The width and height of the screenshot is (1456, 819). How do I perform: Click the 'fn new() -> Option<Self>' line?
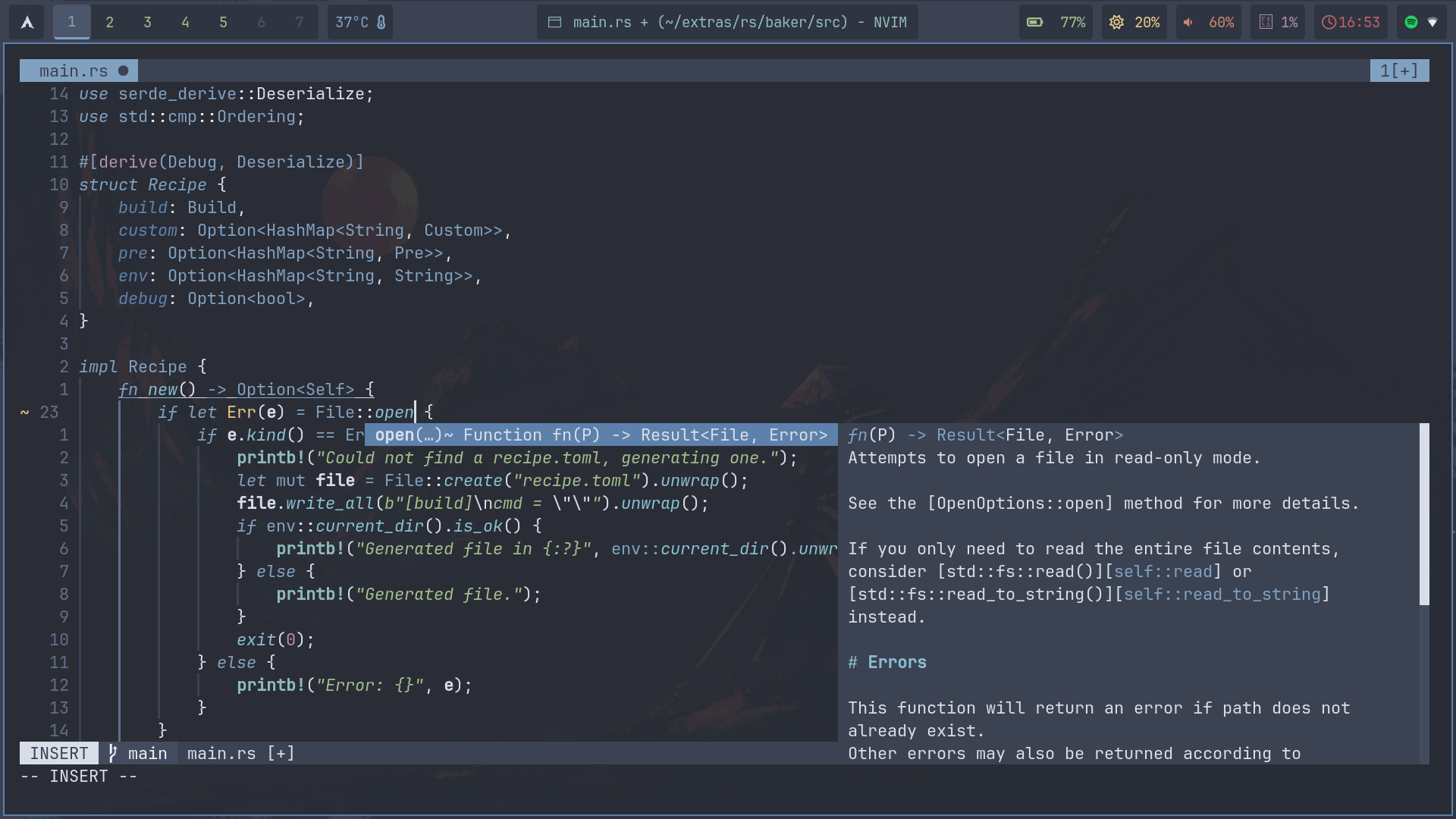tap(246, 389)
